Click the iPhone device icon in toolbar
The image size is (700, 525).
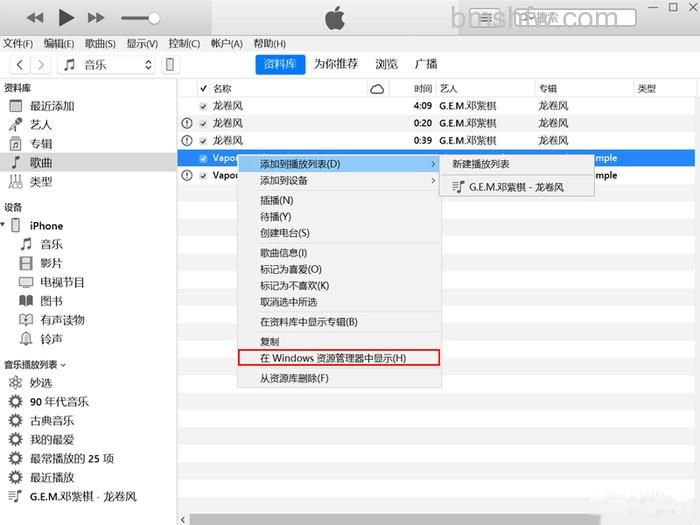coord(170,65)
